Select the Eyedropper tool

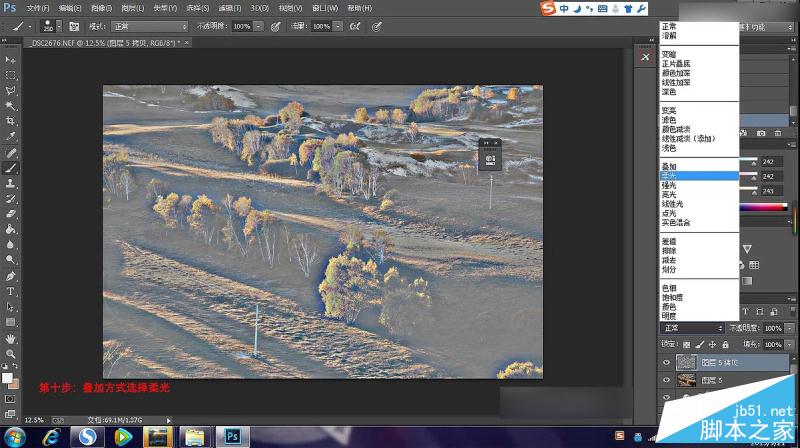click(10, 136)
